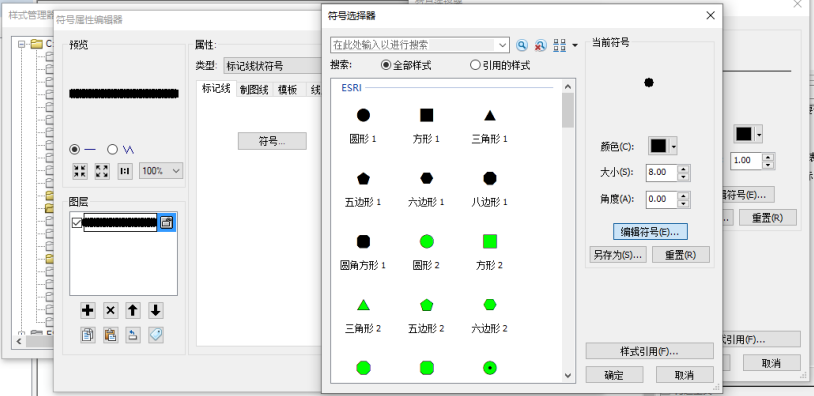Viewport: 814px width, 396px height.
Task: Select the 圆形 1 black circle symbol
Action: tap(363, 115)
